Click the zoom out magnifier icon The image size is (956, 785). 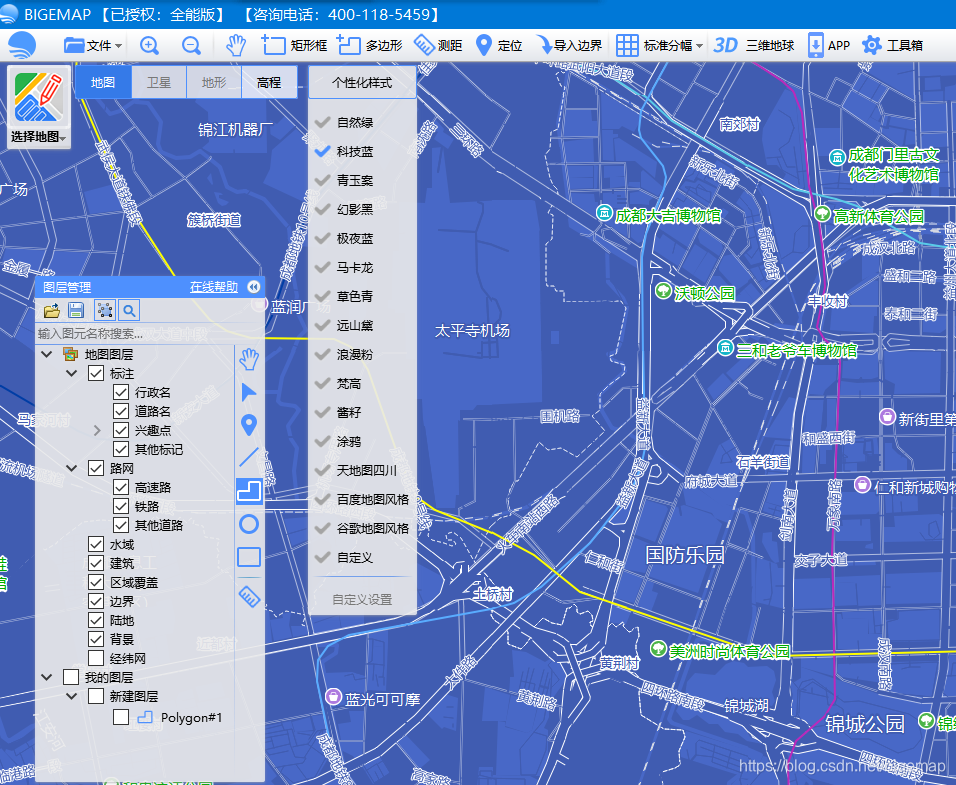(191, 46)
